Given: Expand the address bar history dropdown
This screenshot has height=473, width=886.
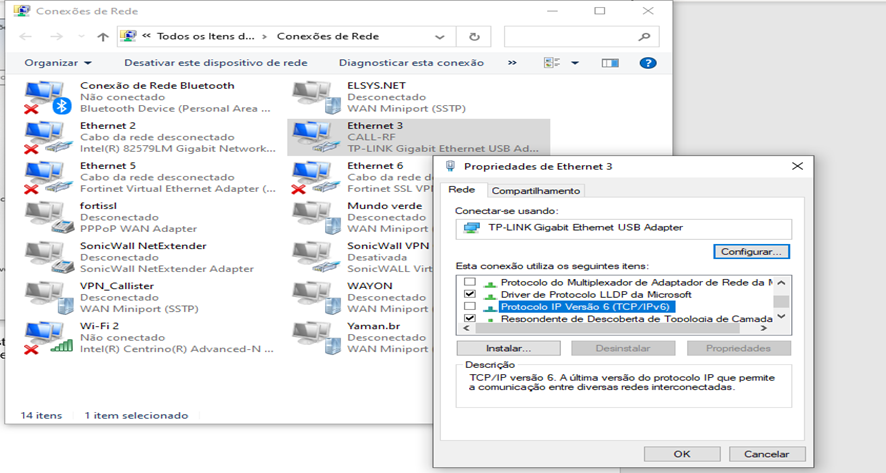Looking at the screenshot, I should pyautogui.click(x=440, y=37).
